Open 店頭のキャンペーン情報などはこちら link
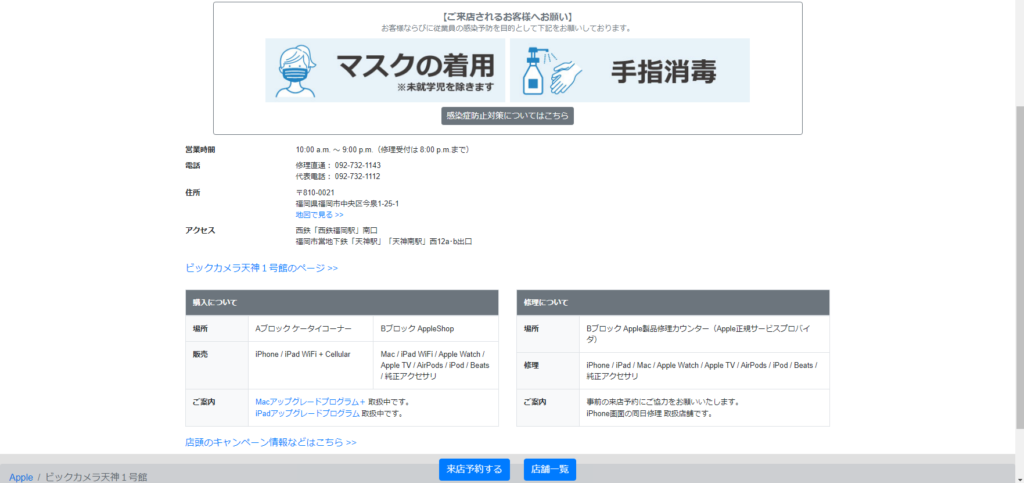The width and height of the screenshot is (1024, 483). pos(271,442)
